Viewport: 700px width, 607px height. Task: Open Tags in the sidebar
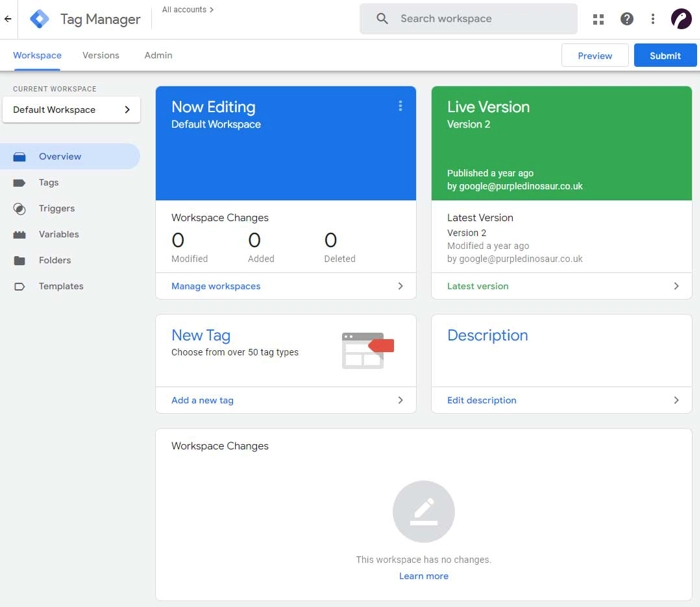pos(49,183)
